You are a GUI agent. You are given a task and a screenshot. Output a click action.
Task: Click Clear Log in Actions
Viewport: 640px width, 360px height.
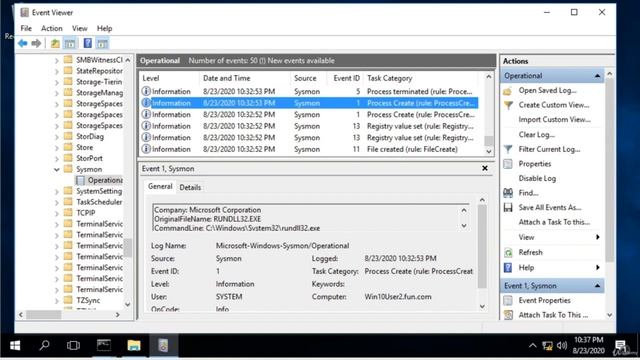tap(536, 135)
